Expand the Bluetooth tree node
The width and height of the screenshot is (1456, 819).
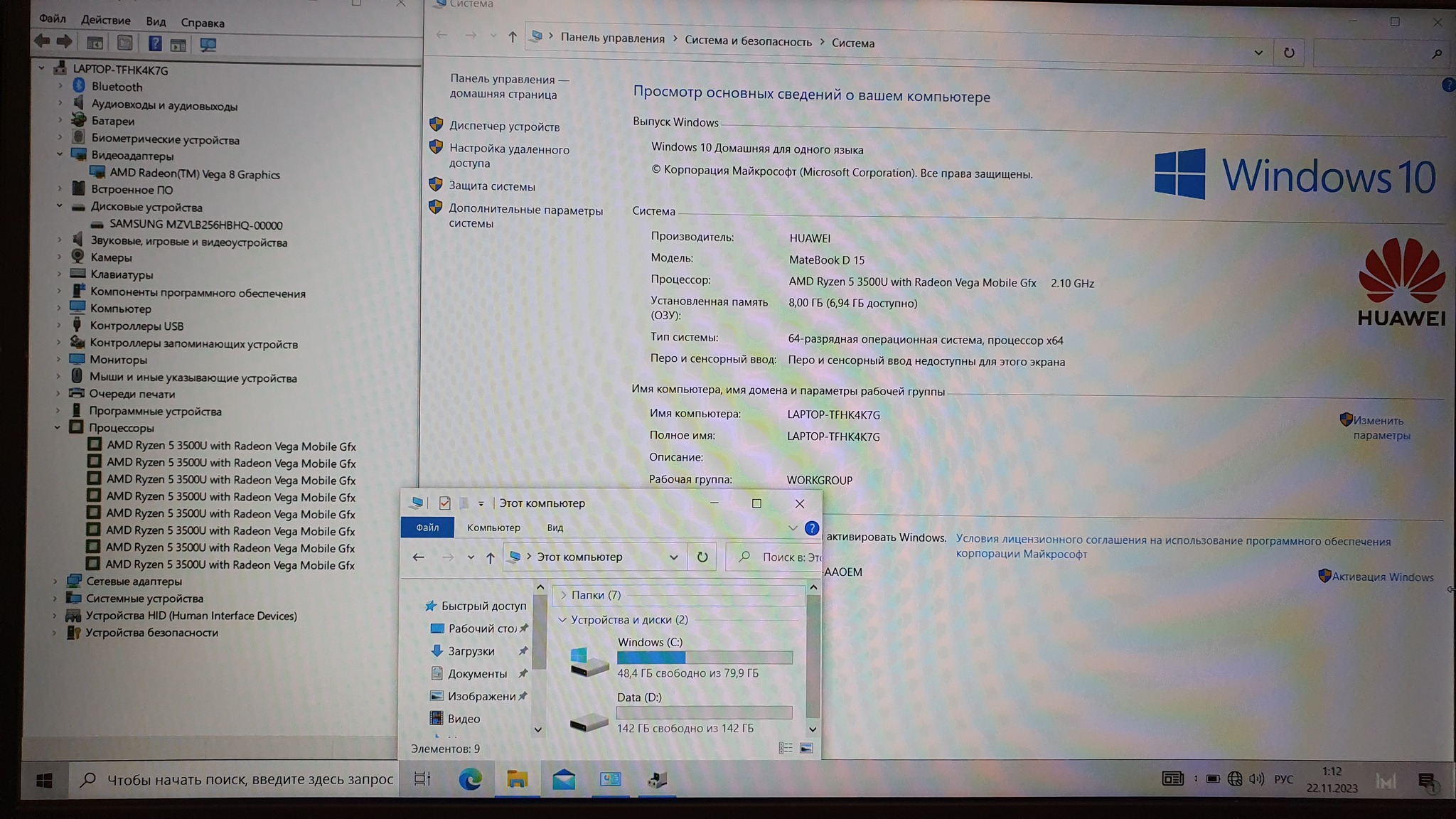[60, 87]
